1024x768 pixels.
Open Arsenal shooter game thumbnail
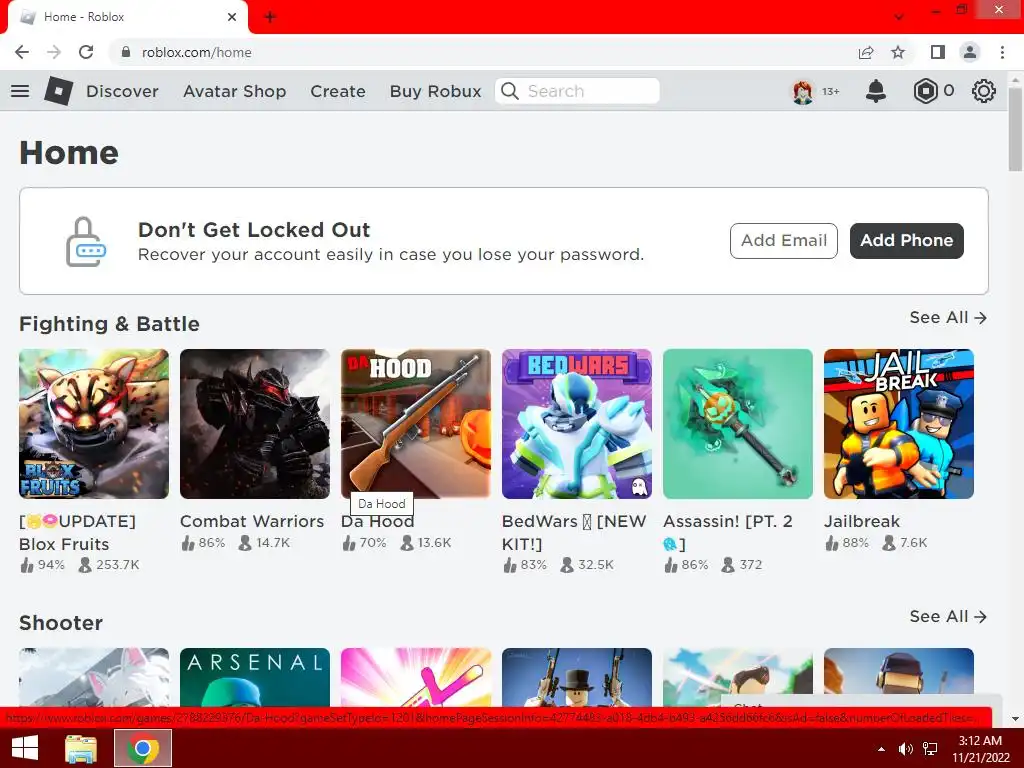pyautogui.click(x=255, y=677)
